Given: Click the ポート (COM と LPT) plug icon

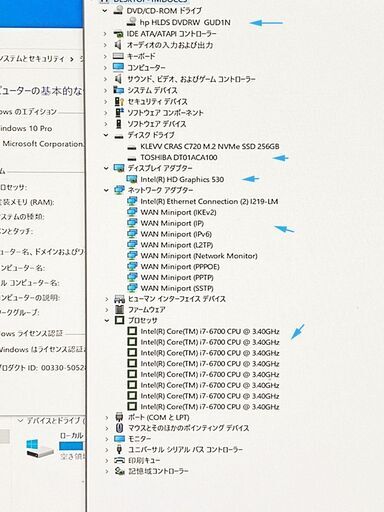Looking at the screenshot, I should pyautogui.click(x=119, y=417).
